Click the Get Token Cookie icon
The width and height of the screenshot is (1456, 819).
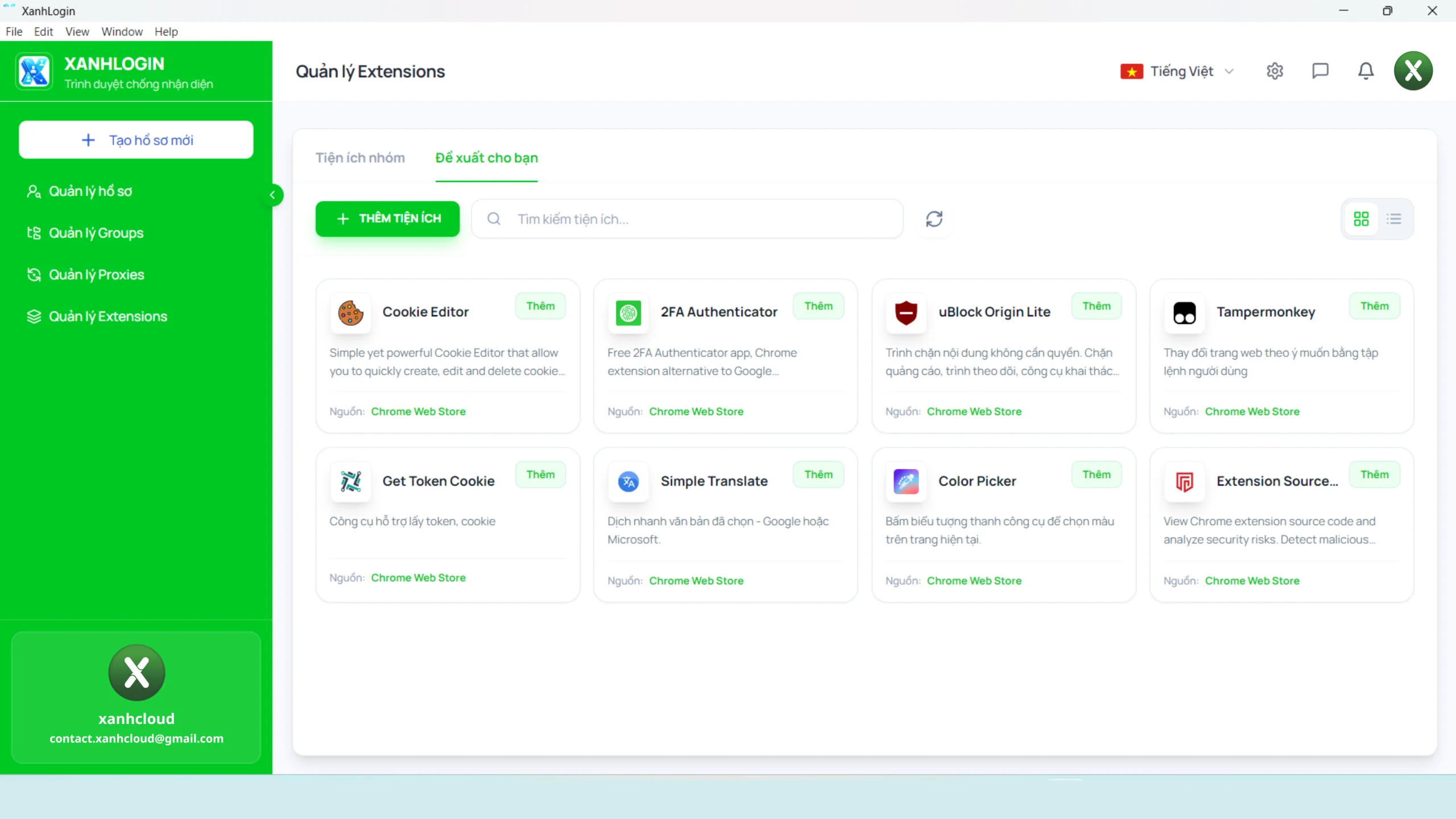pyautogui.click(x=351, y=482)
